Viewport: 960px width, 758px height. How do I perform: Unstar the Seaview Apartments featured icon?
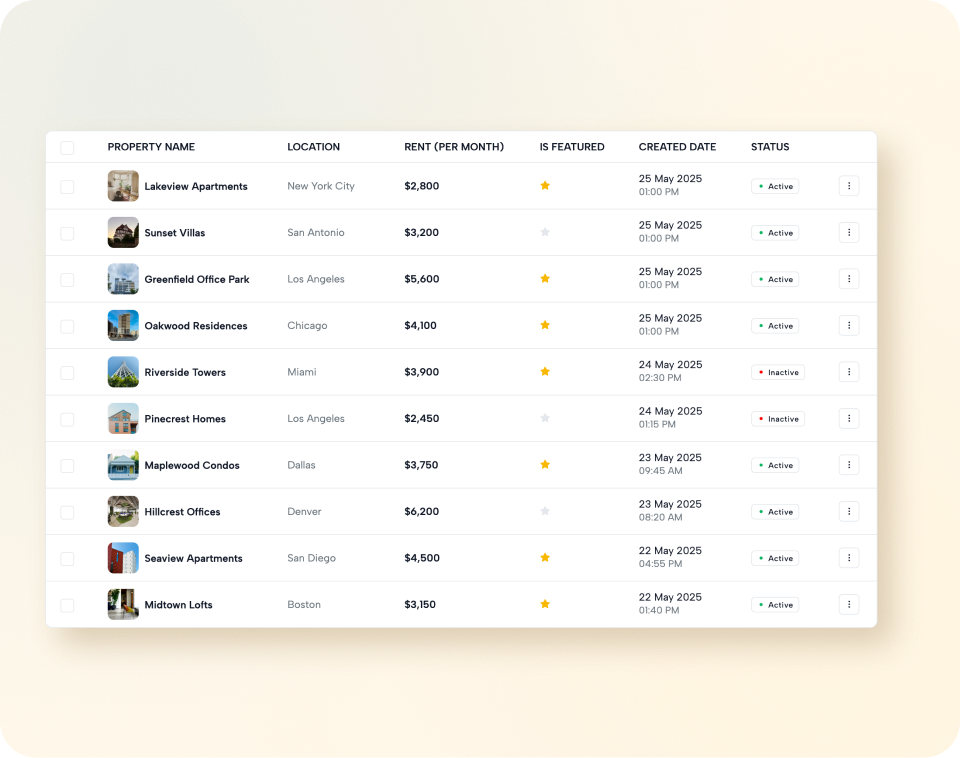click(545, 558)
